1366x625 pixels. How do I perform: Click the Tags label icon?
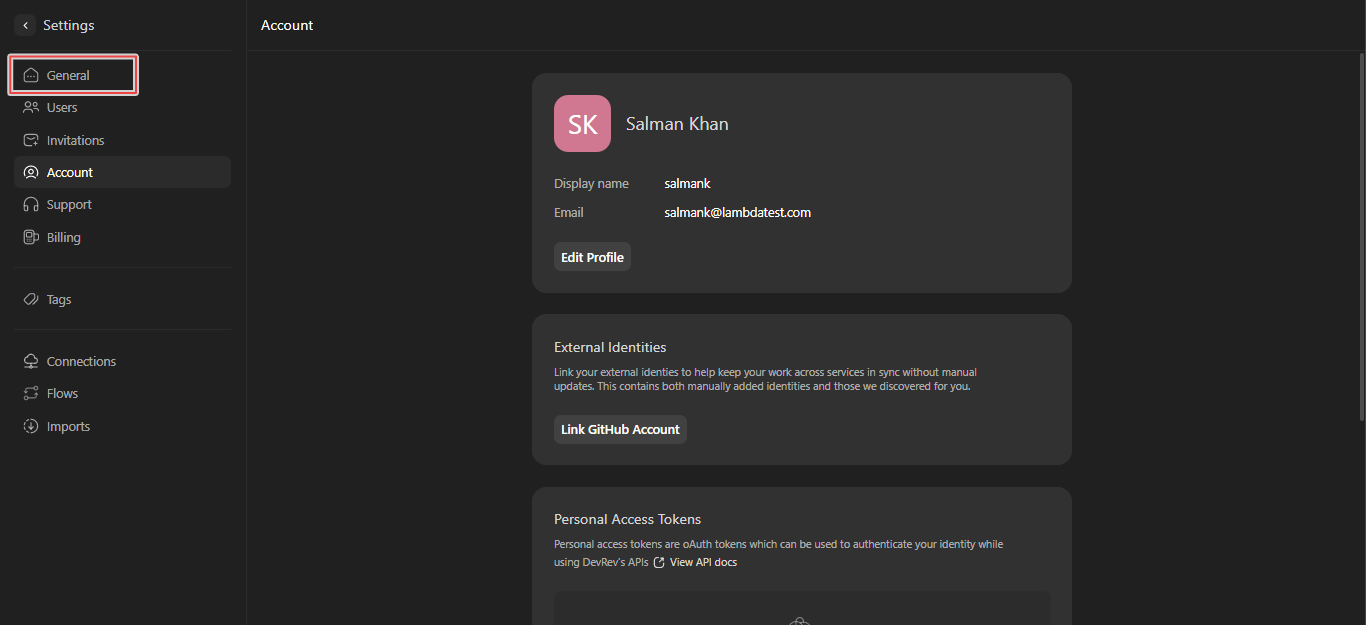31,300
